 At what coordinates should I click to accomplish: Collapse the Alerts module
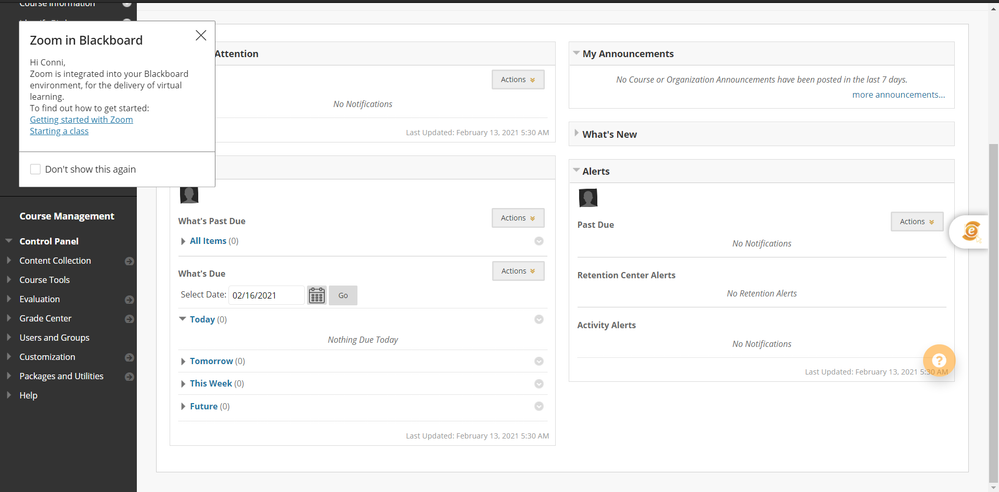coord(576,171)
